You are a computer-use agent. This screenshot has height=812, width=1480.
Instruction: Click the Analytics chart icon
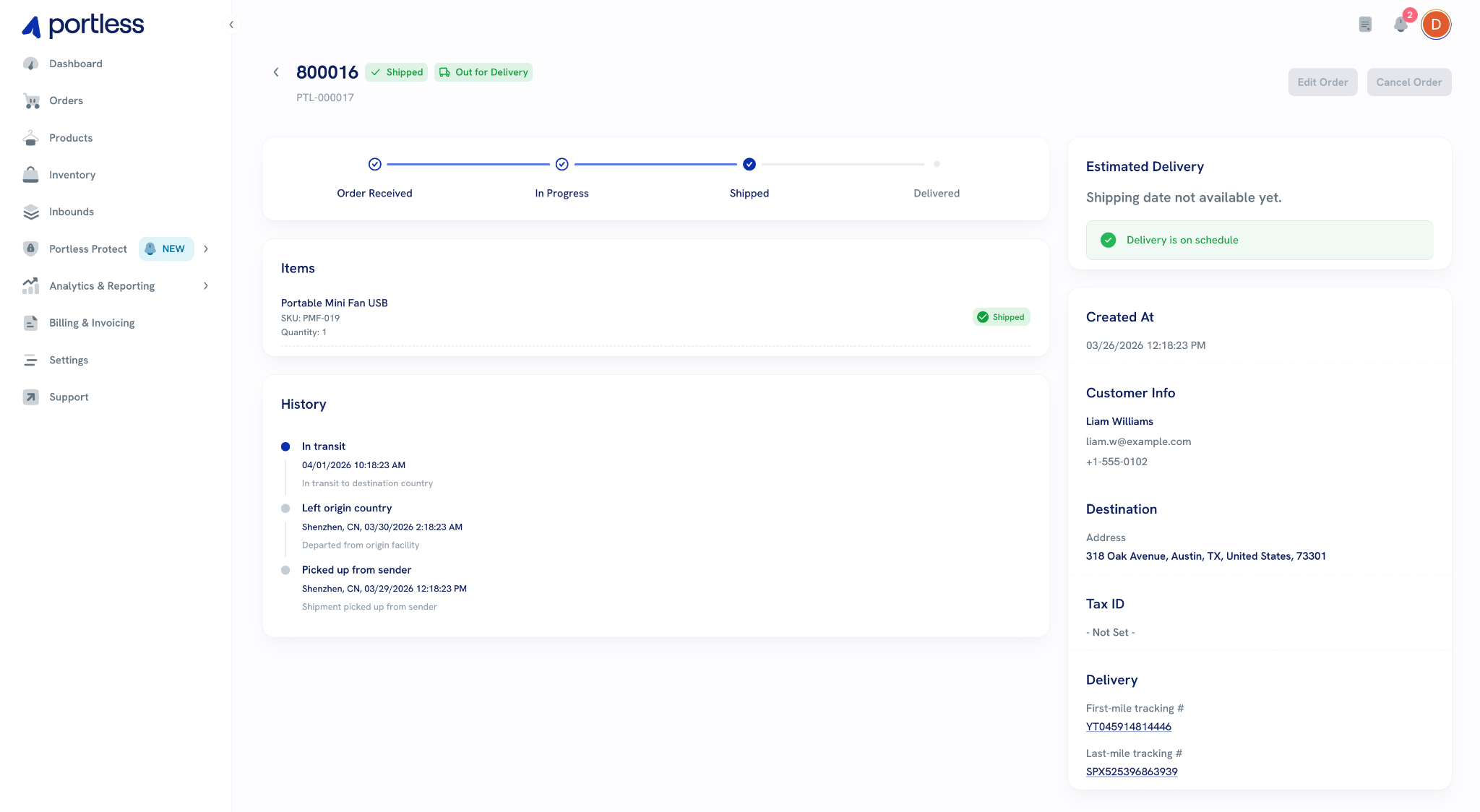pos(30,286)
